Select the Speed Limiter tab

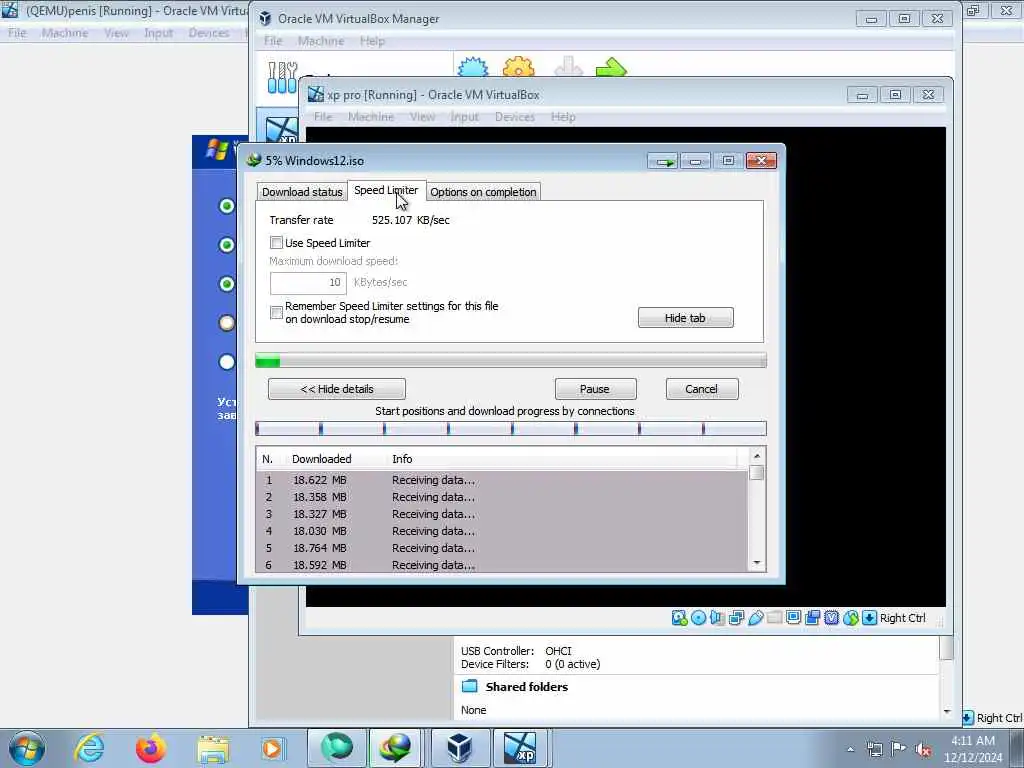386,190
